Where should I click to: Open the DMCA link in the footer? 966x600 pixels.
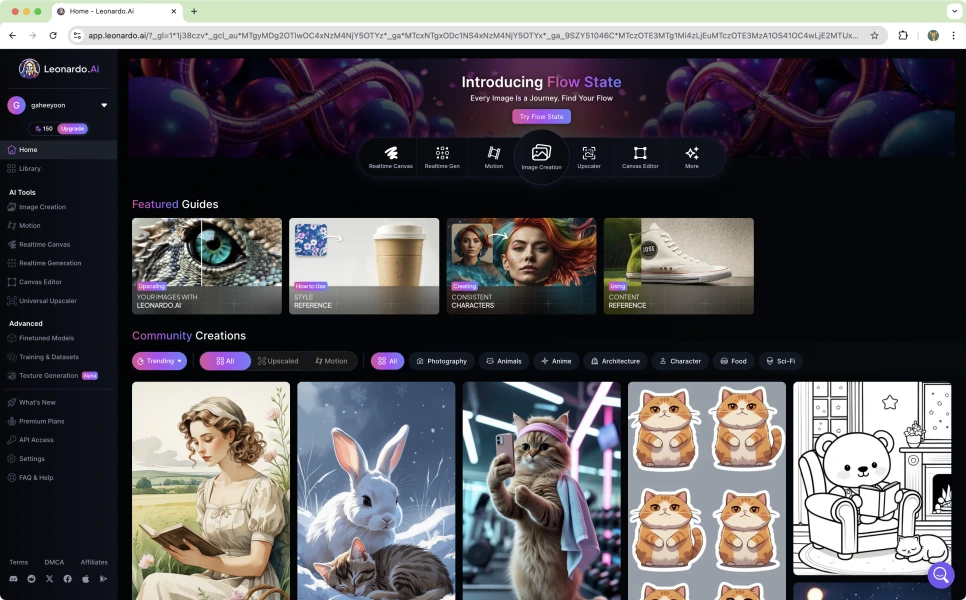point(54,562)
